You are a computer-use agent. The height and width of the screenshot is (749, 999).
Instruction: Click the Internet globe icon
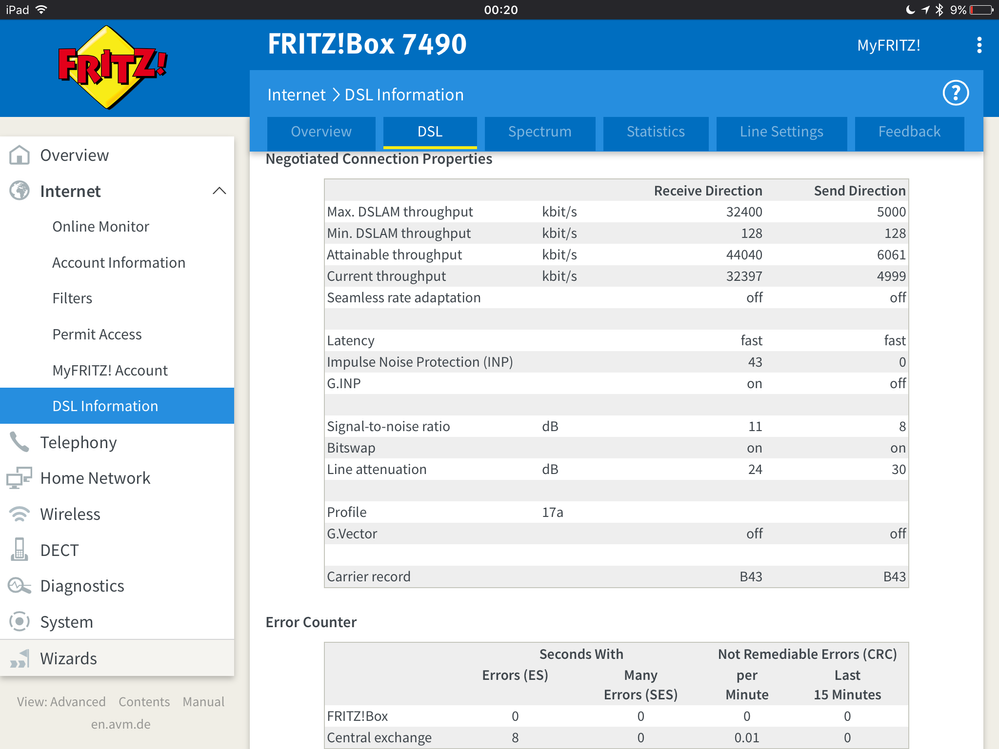click(x=19, y=190)
